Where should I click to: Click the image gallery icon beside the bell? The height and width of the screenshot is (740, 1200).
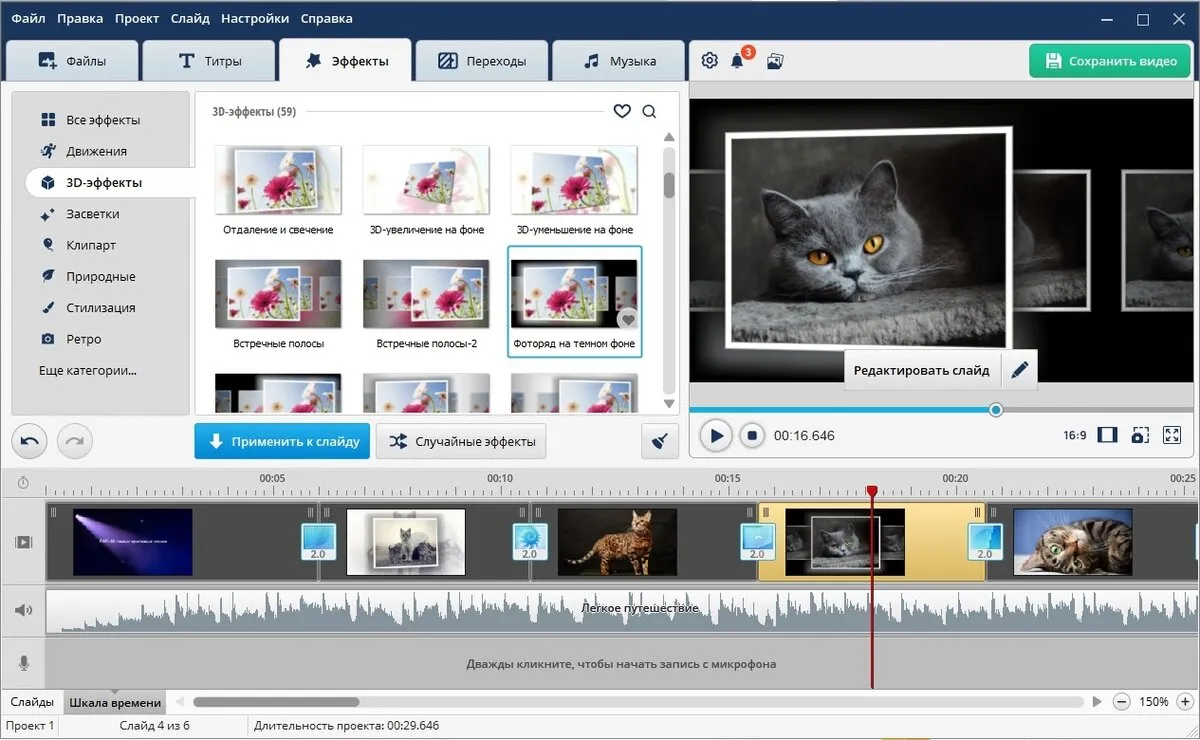(x=774, y=61)
